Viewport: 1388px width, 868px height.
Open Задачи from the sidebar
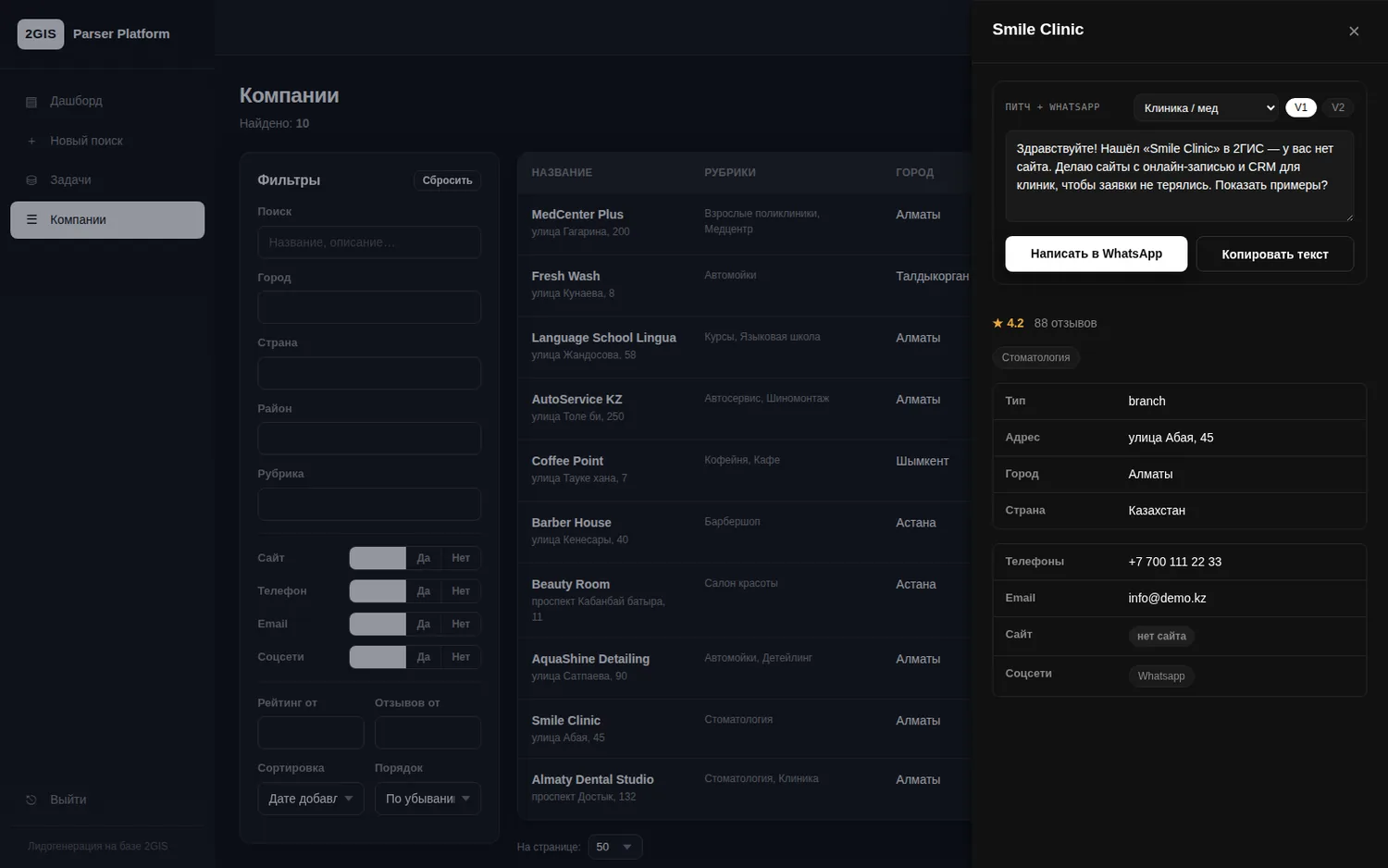pyautogui.click(x=107, y=180)
